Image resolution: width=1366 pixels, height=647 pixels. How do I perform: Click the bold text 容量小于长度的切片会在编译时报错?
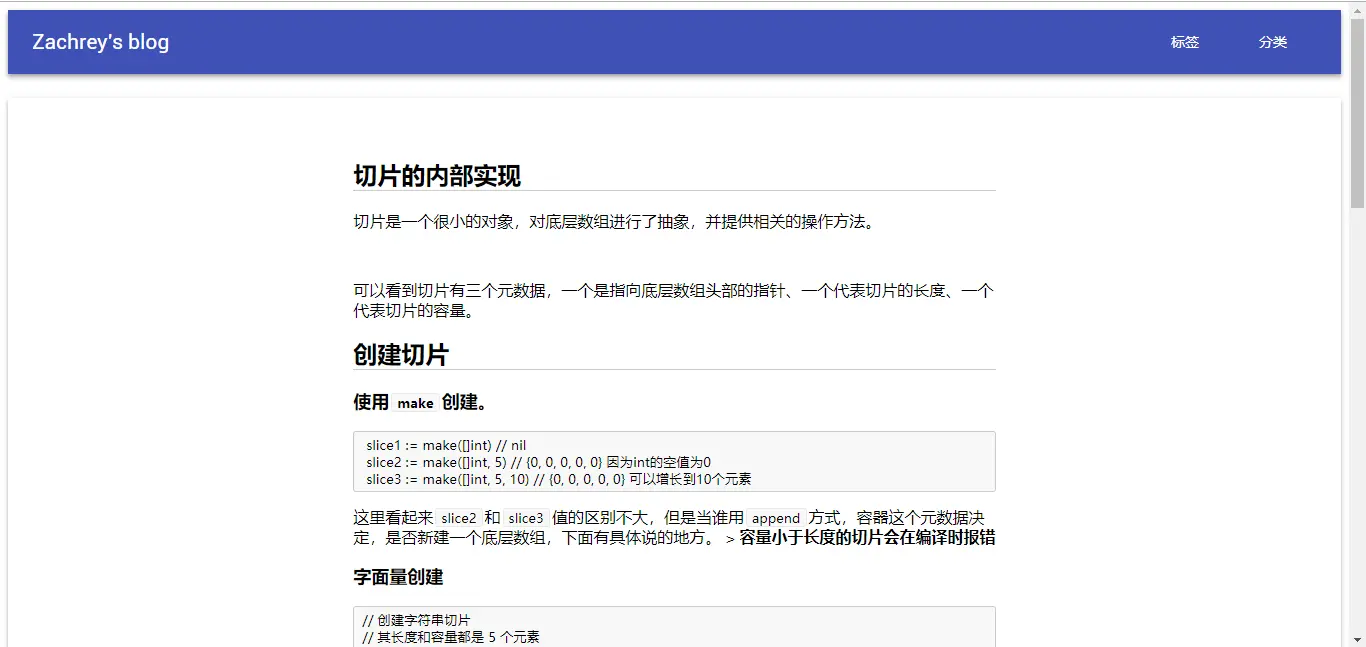click(868, 536)
